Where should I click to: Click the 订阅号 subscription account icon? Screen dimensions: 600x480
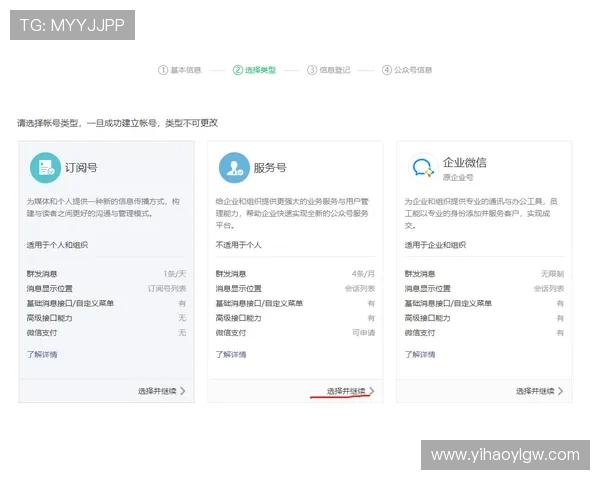tap(45, 168)
